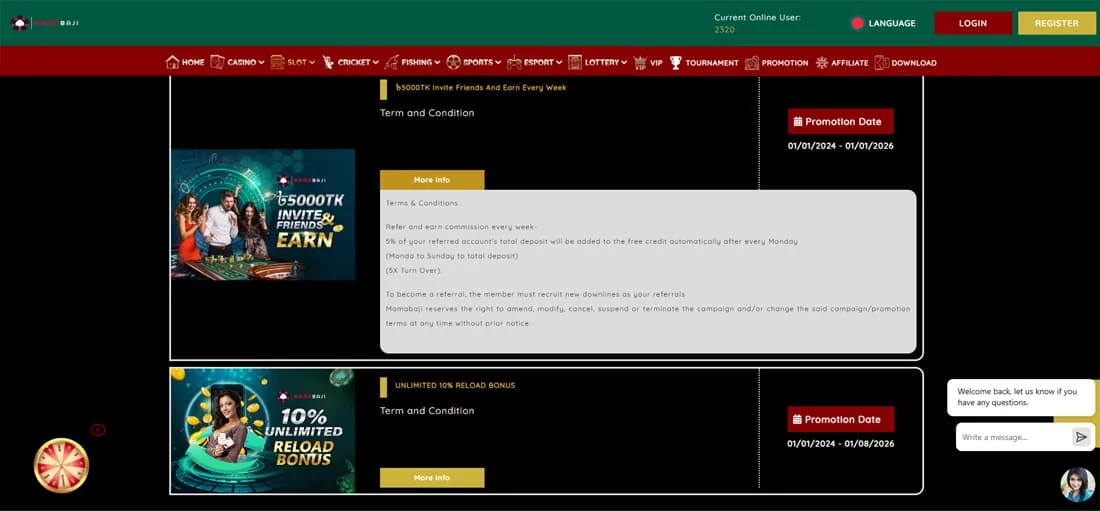This screenshot has width=1100, height=511.
Task: Open the Promotion page
Action: 777,62
